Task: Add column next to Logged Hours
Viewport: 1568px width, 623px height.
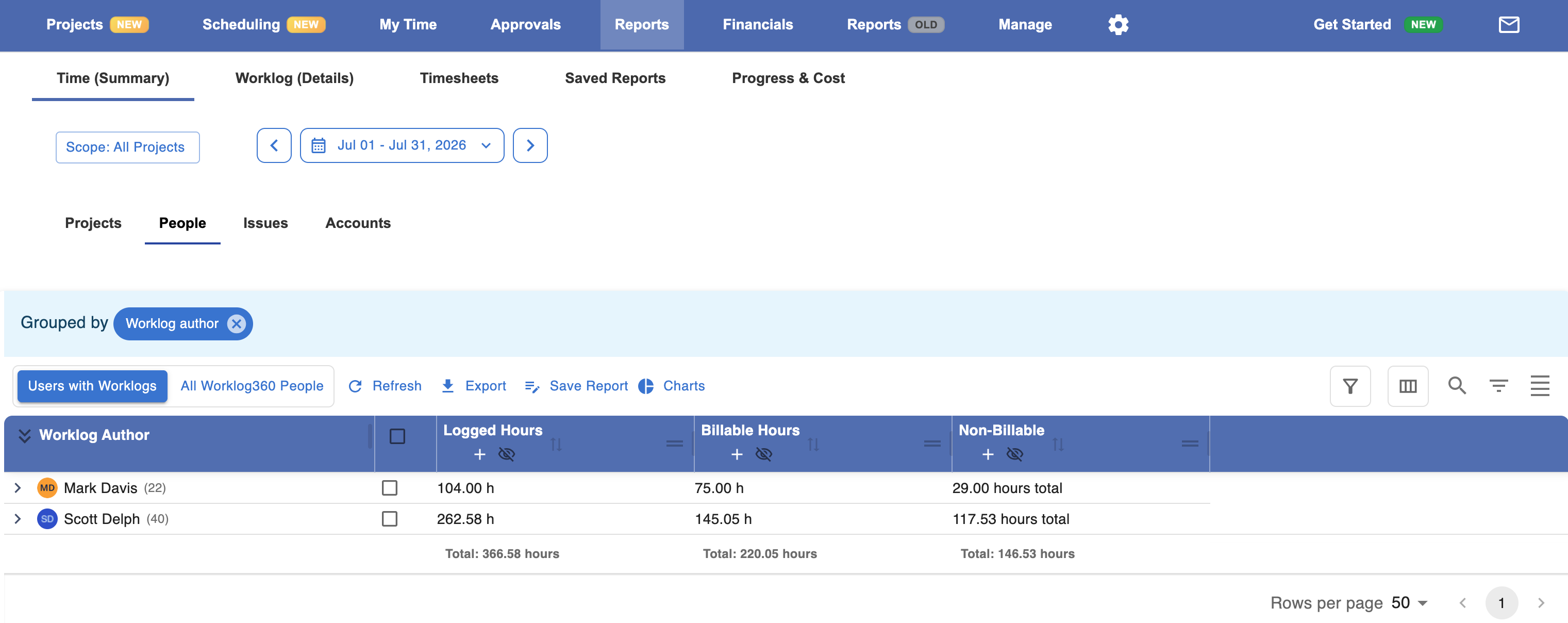Action: tap(480, 454)
